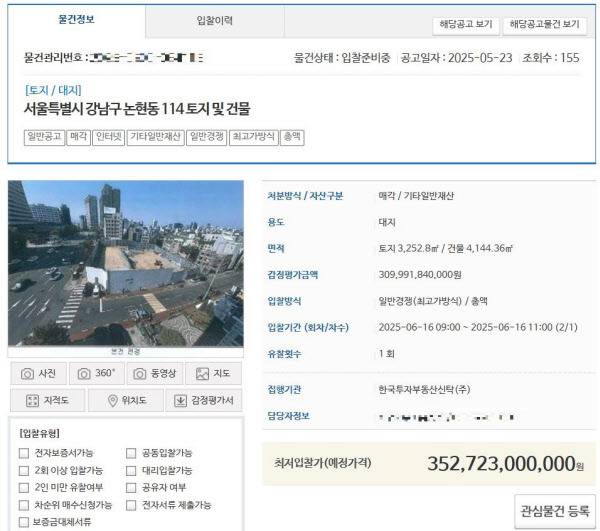Show the 지도 map
Screen dimensions: 600x531
pyautogui.click(x=213, y=374)
